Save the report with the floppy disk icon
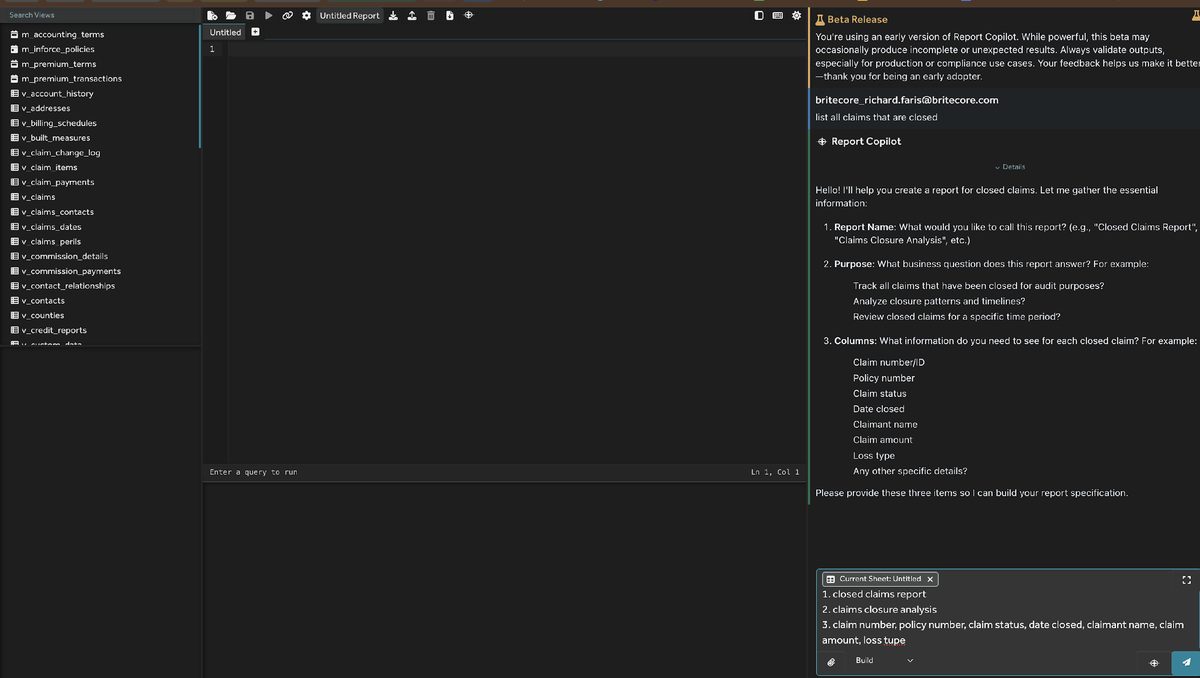This screenshot has height=678, width=1200. pos(249,16)
